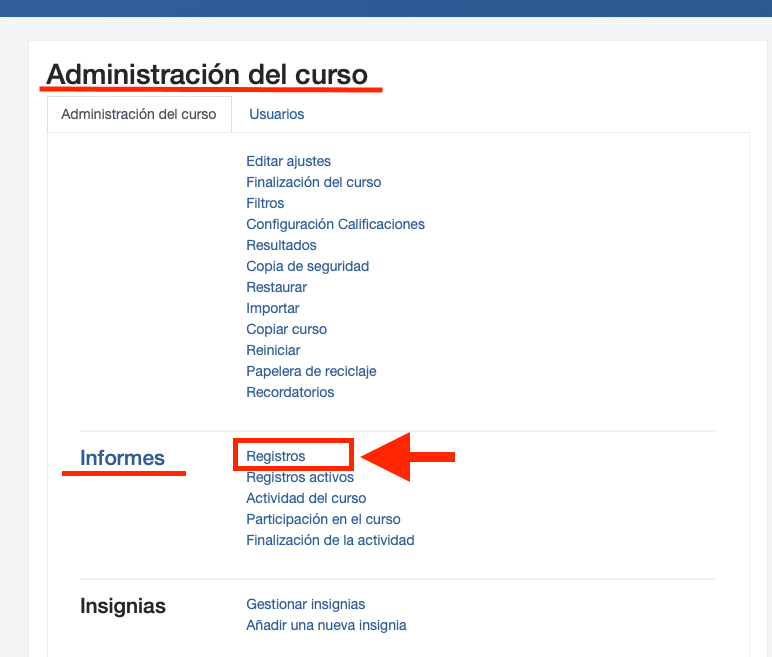772x657 pixels.
Task: Select Copiar curso
Action: 287,329
